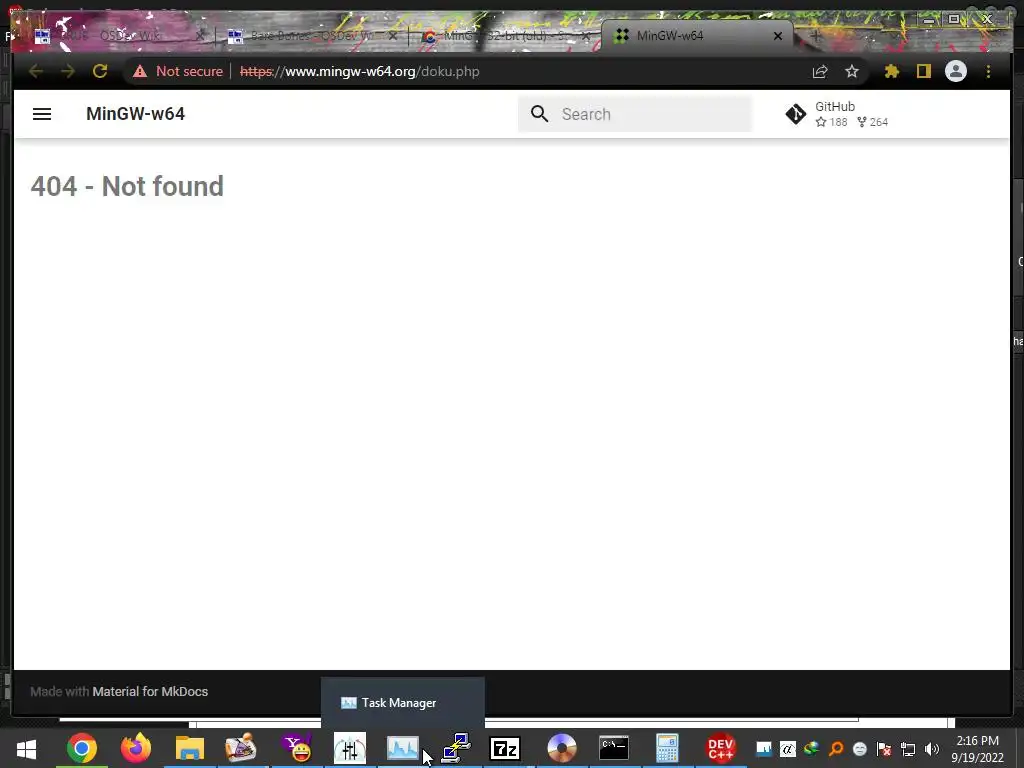1024x768 pixels.
Task: Open the disc burner taskbar icon
Action: [562, 748]
